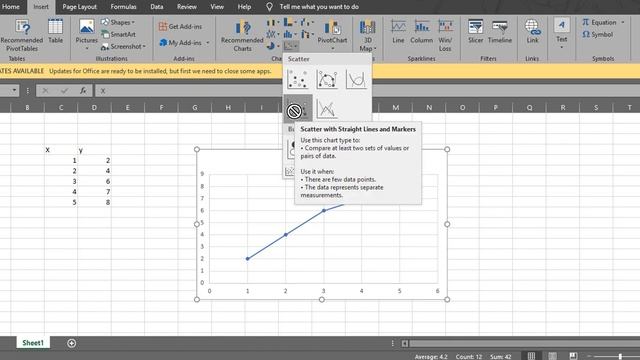Select the cell containing y
640x360 pixels.
[x=94, y=150]
